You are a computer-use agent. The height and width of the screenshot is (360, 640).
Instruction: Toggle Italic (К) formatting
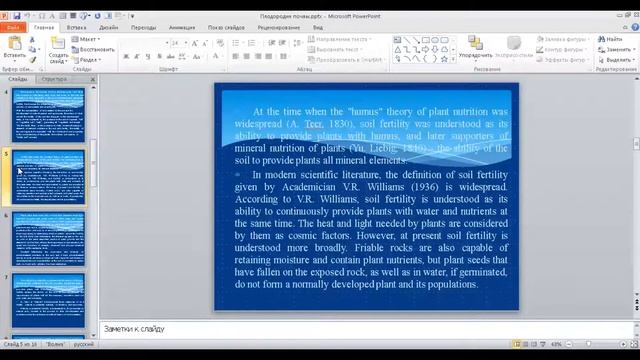(x=137, y=56)
